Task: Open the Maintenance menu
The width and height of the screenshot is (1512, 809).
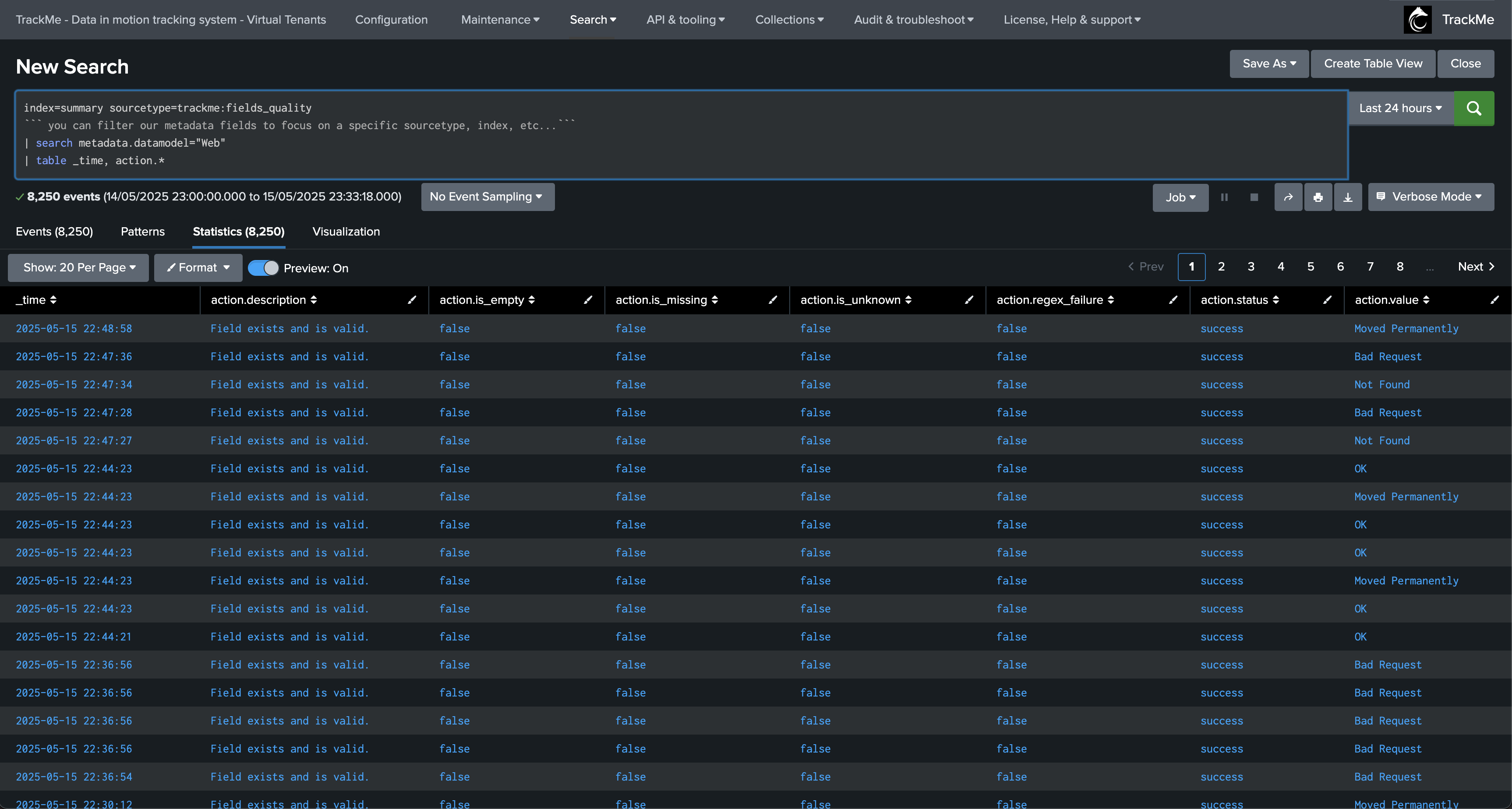Action: [x=500, y=19]
